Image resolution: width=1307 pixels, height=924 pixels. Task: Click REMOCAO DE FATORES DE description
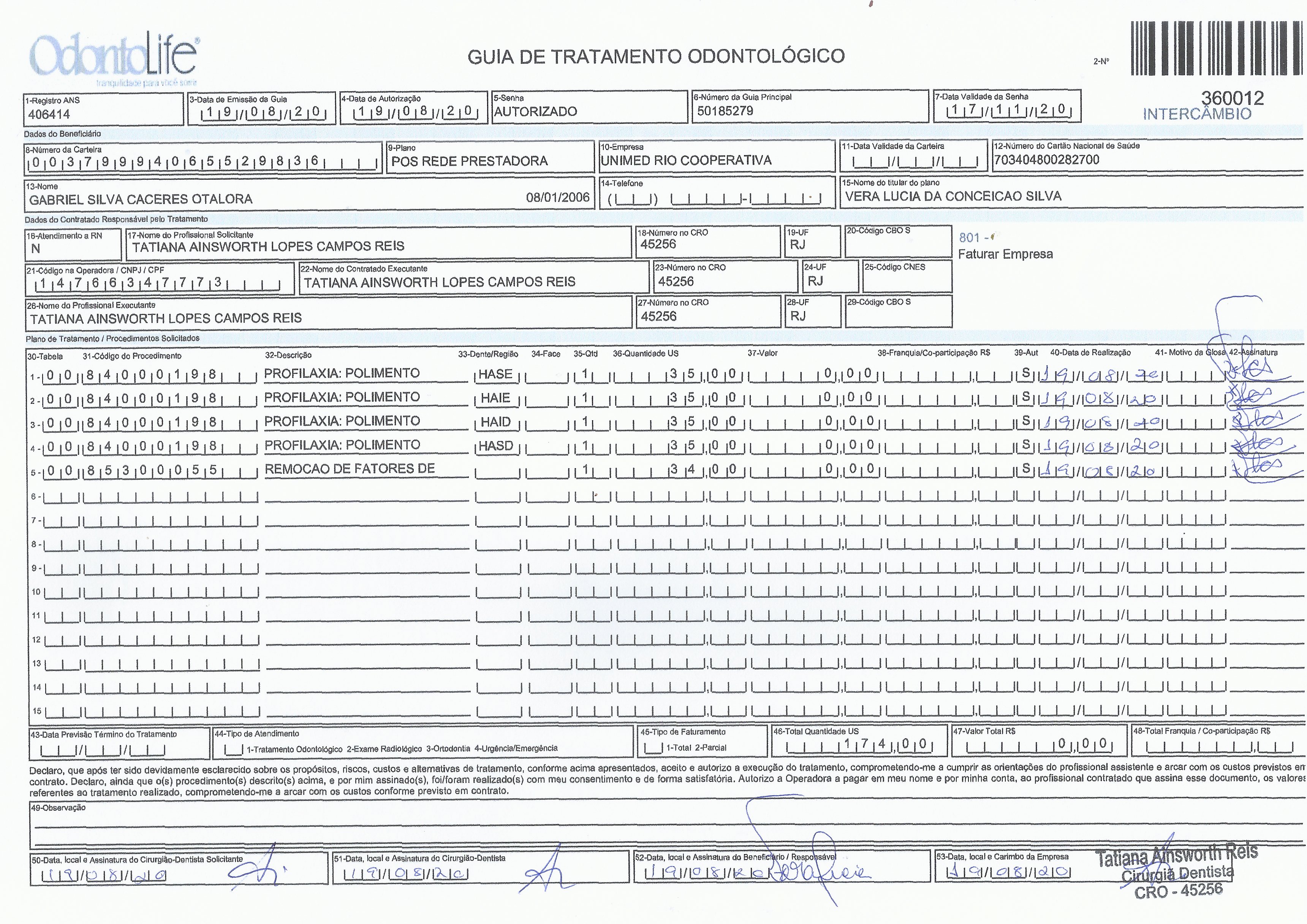pyautogui.click(x=350, y=468)
